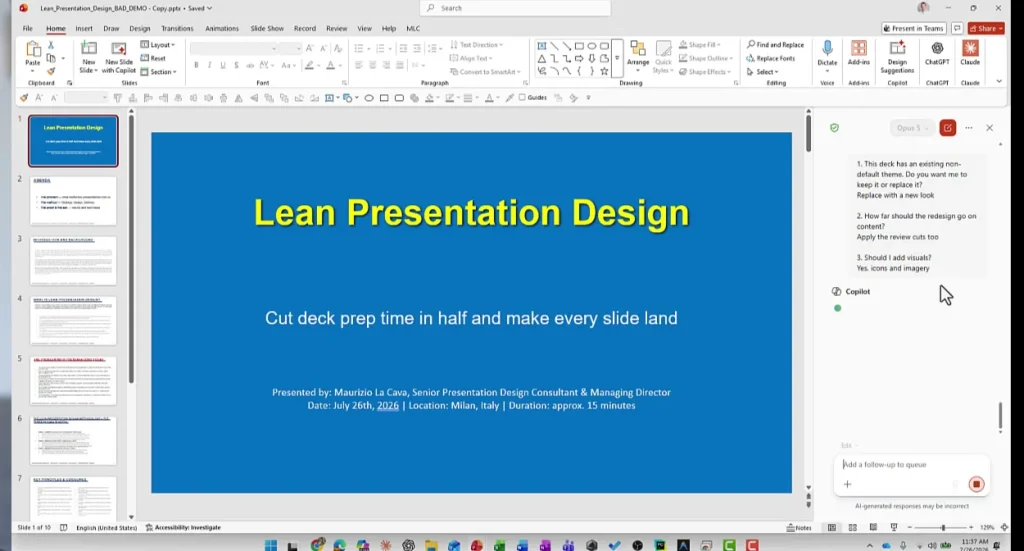Create New Slide with Copilot

click(x=119, y=57)
